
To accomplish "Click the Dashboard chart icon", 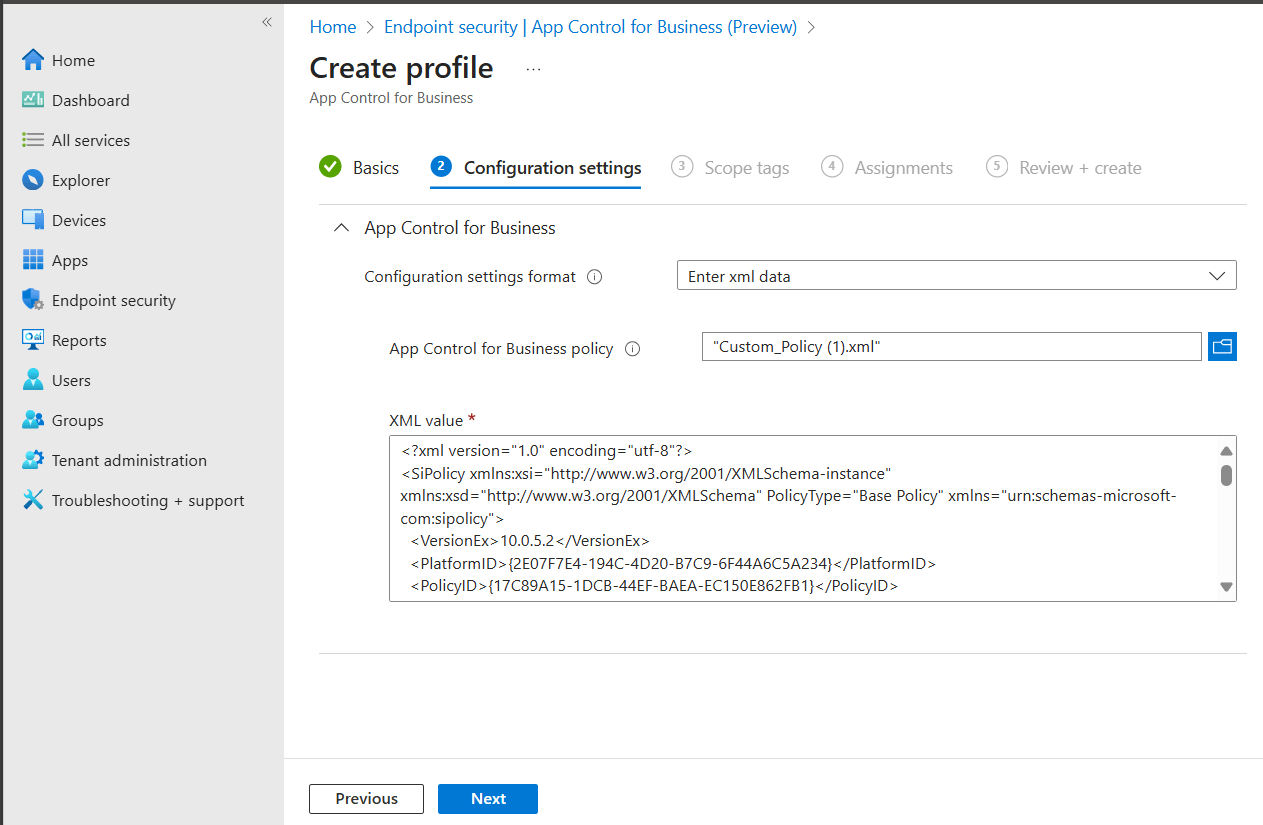I will 33,100.
